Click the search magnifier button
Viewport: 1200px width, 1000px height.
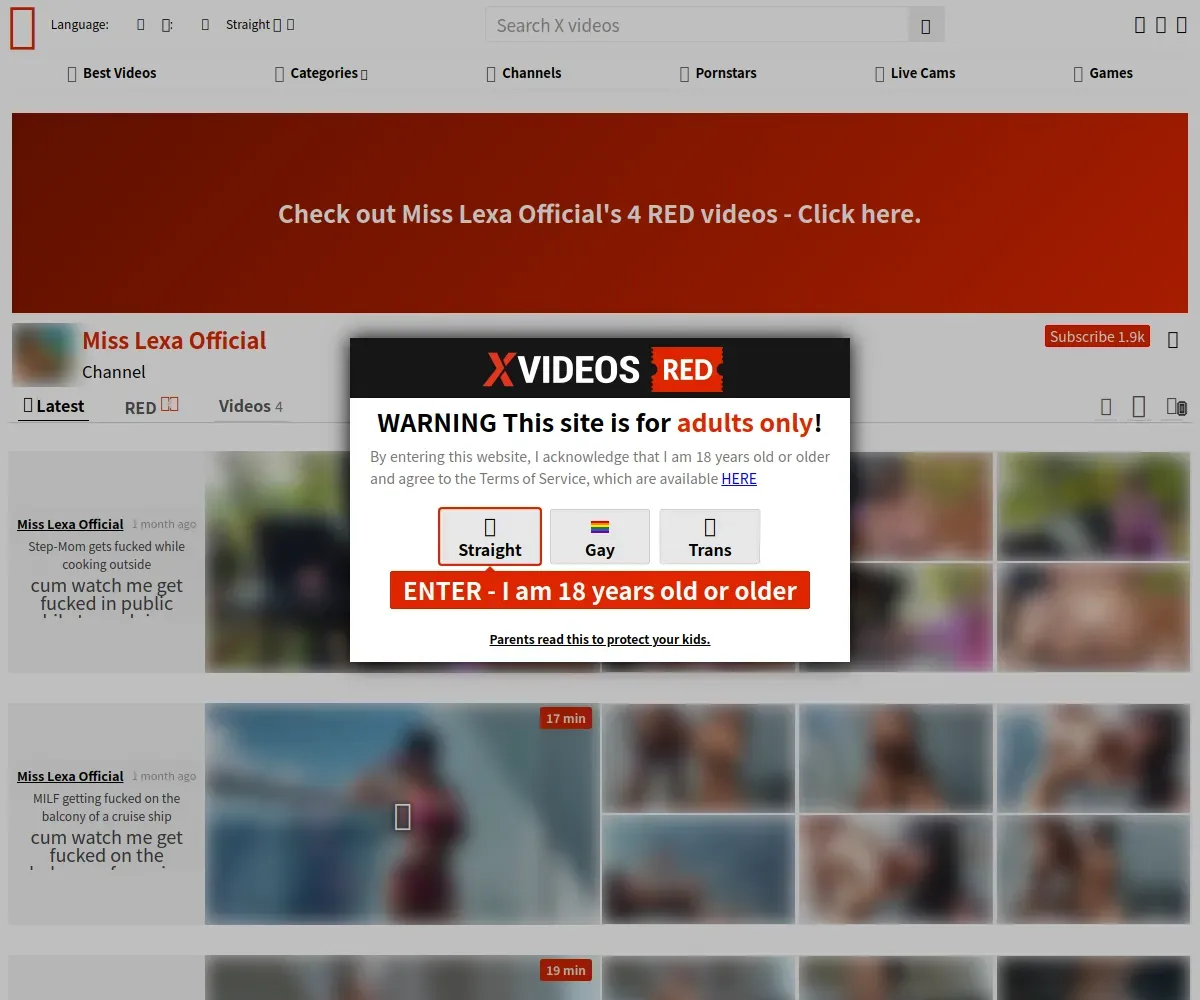pos(926,26)
